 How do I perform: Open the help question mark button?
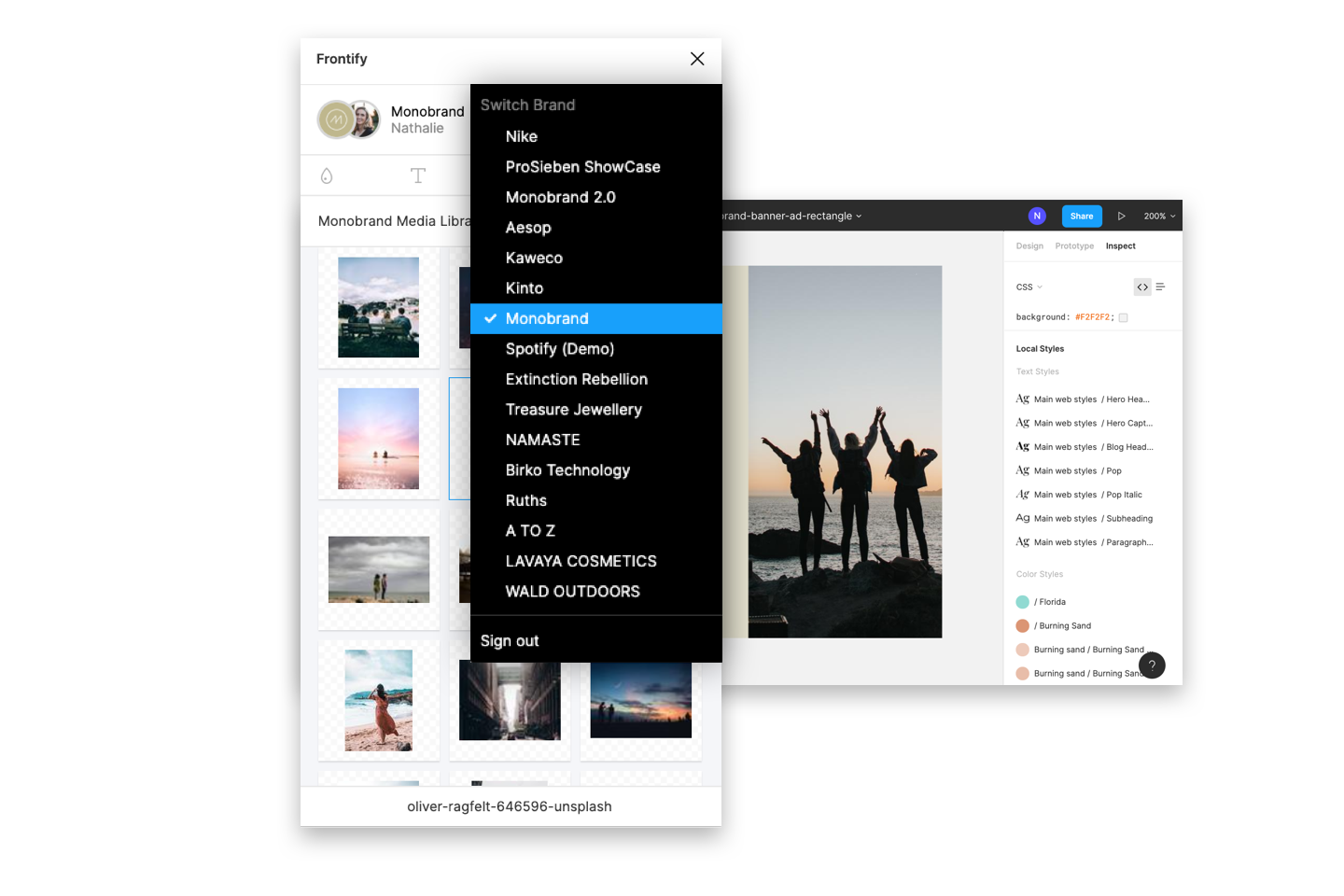click(1152, 665)
